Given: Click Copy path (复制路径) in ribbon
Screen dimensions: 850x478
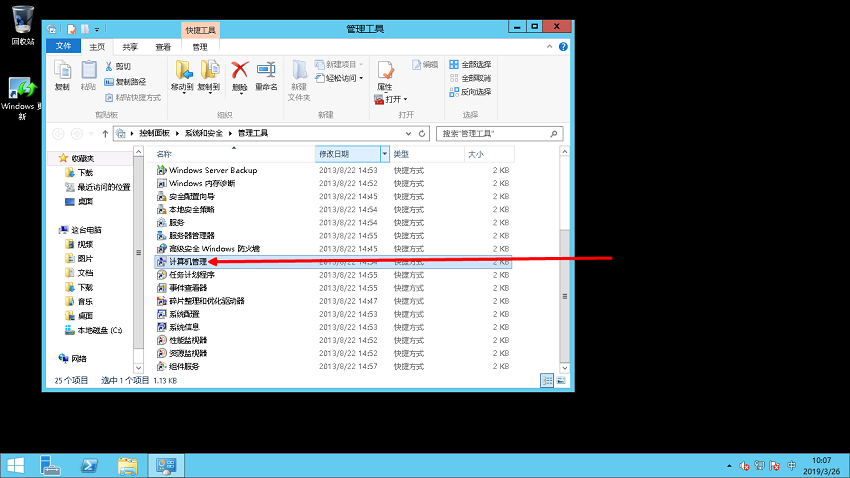Looking at the screenshot, I should click(125, 82).
